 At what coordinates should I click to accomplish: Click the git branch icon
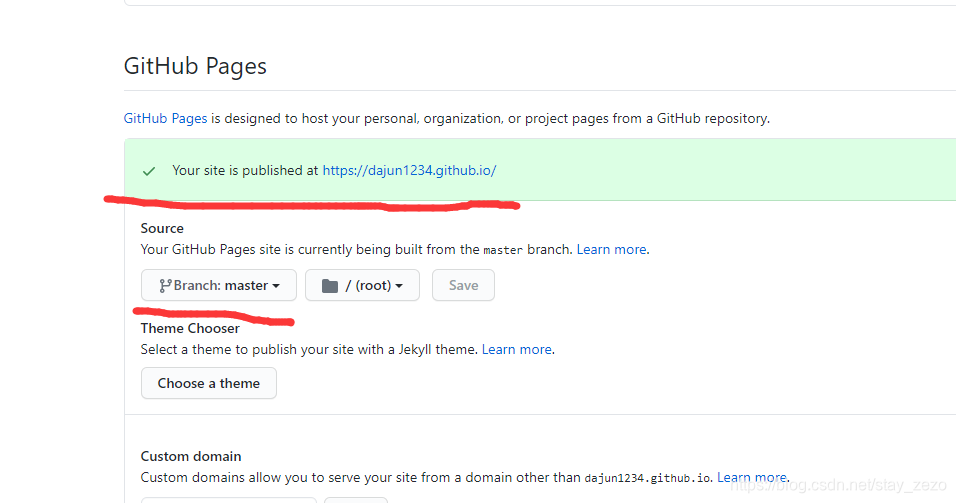(165, 285)
